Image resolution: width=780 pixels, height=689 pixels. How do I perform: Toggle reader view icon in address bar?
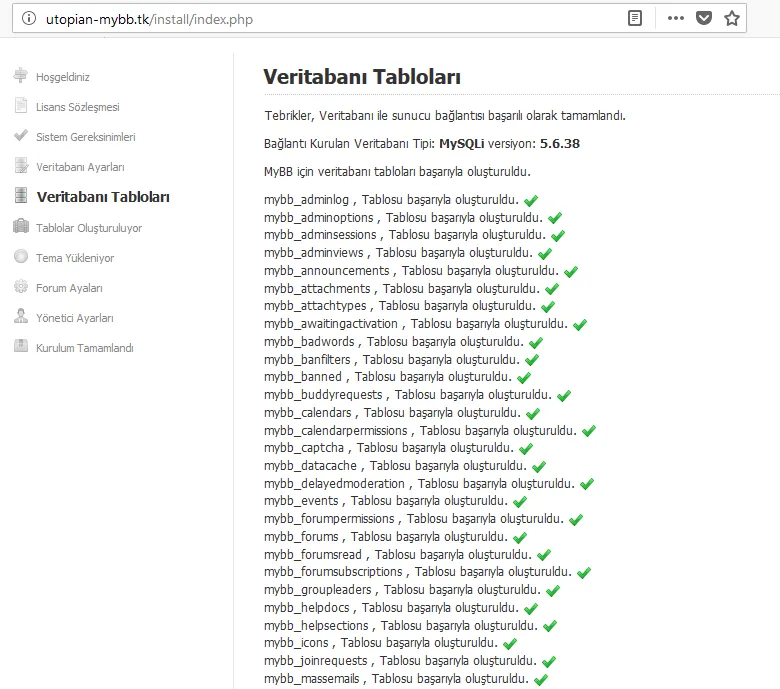tap(635, 18)
